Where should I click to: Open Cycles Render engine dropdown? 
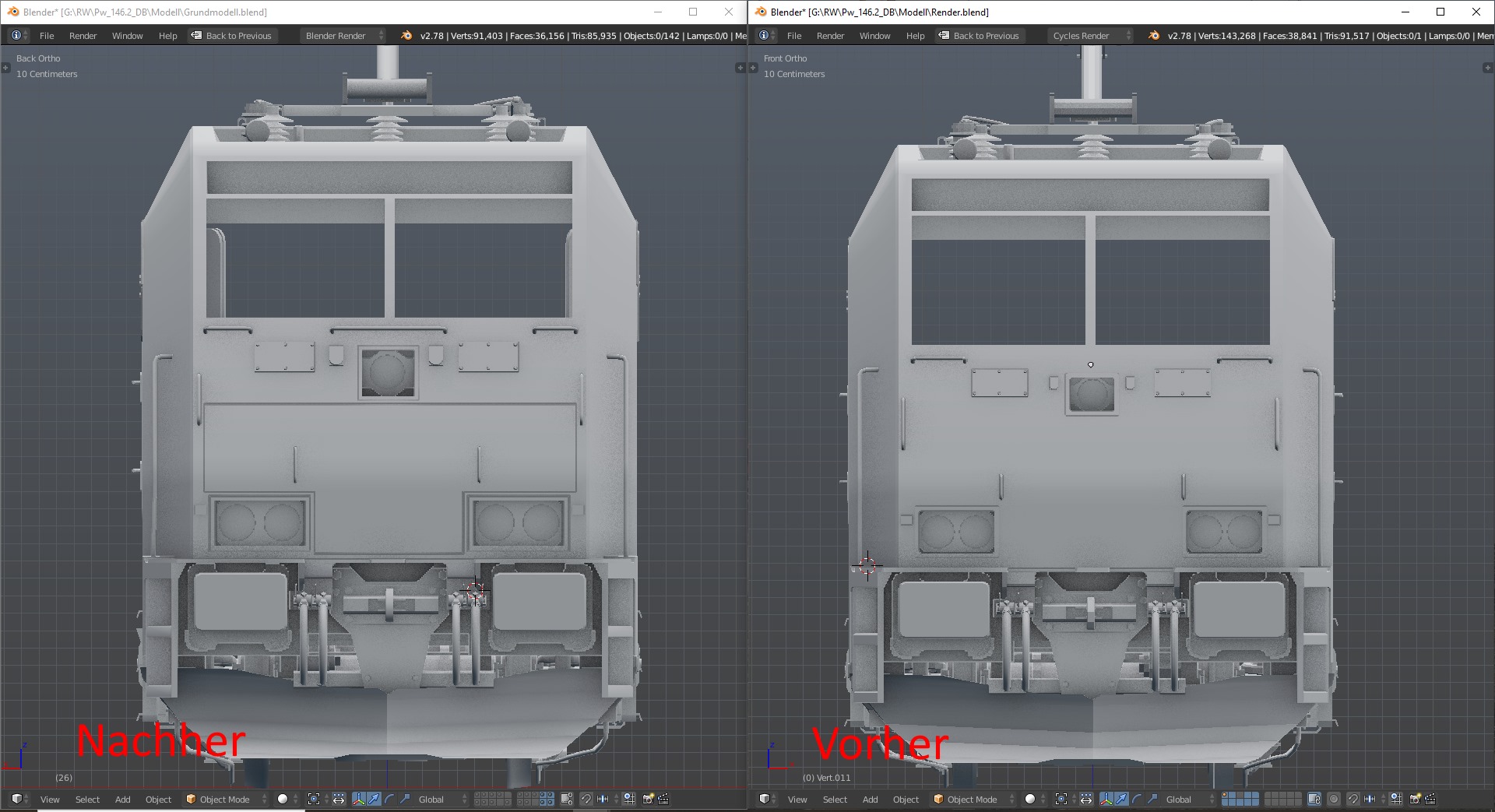tap(1091, 36)
